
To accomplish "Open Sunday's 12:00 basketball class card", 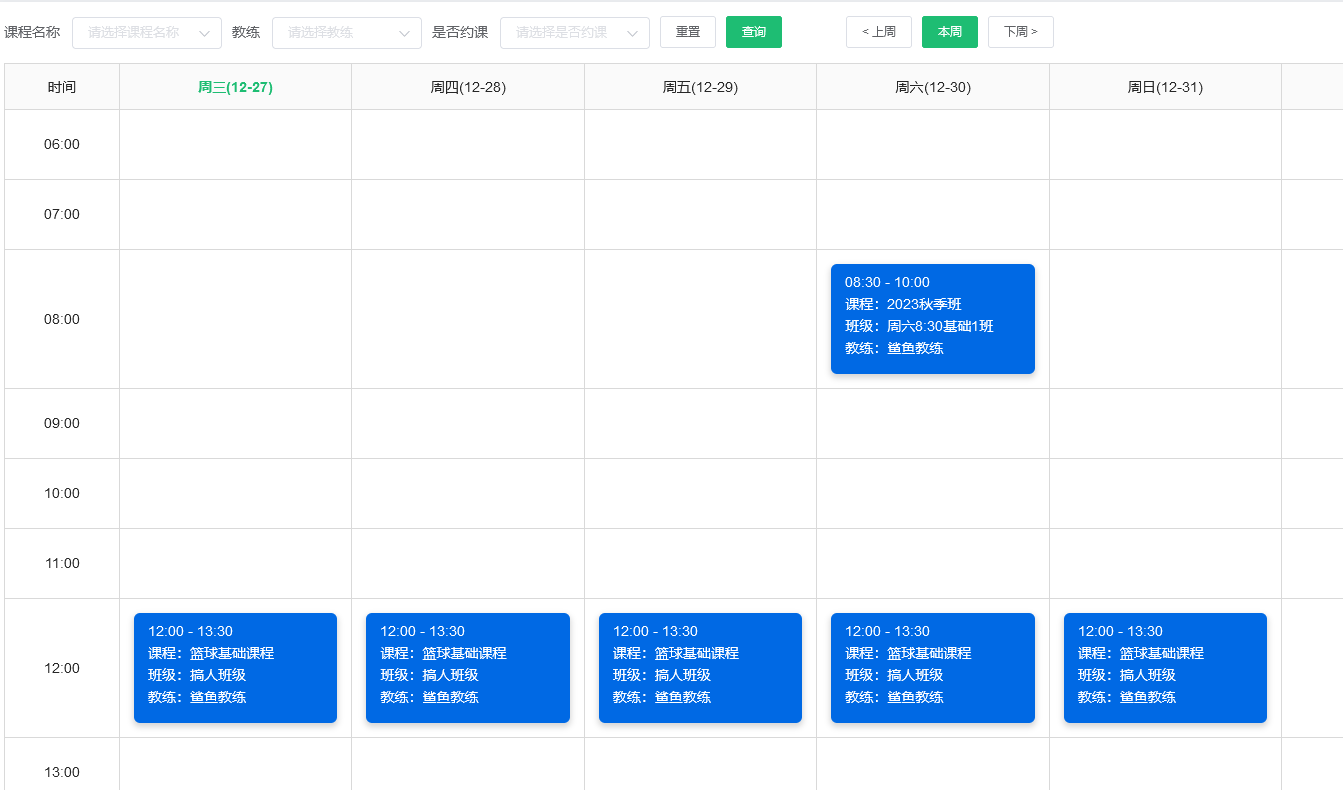I will 1164,667.
